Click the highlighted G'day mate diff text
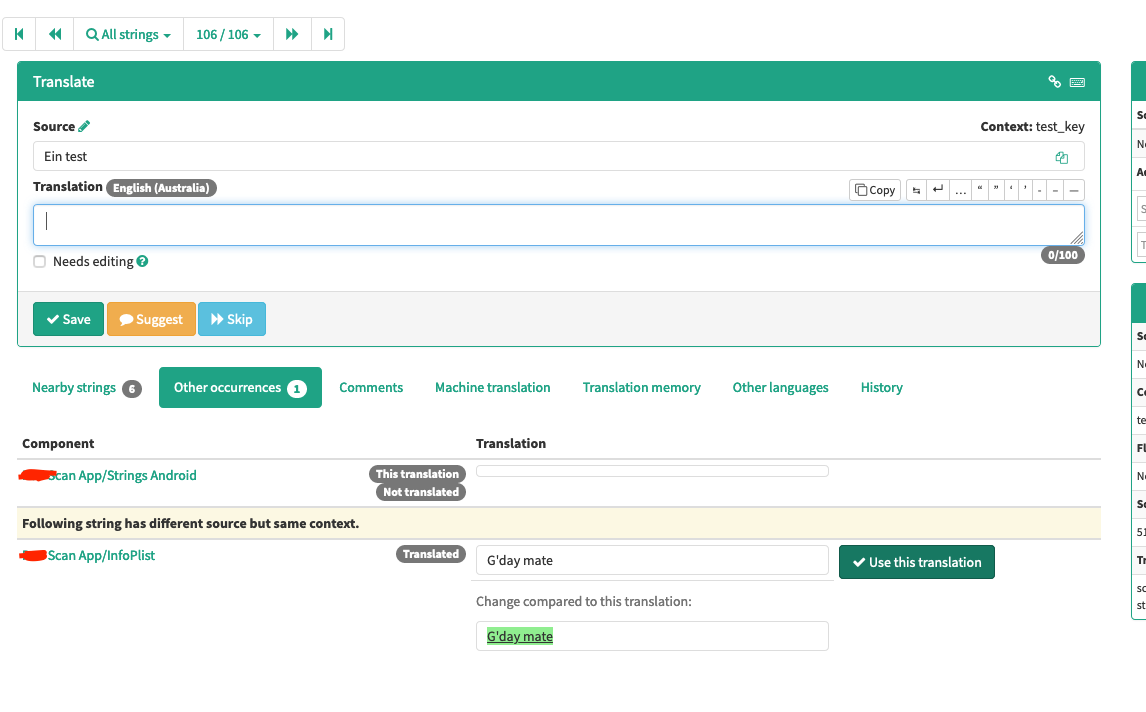1146x712 pixels. point(520,637)
